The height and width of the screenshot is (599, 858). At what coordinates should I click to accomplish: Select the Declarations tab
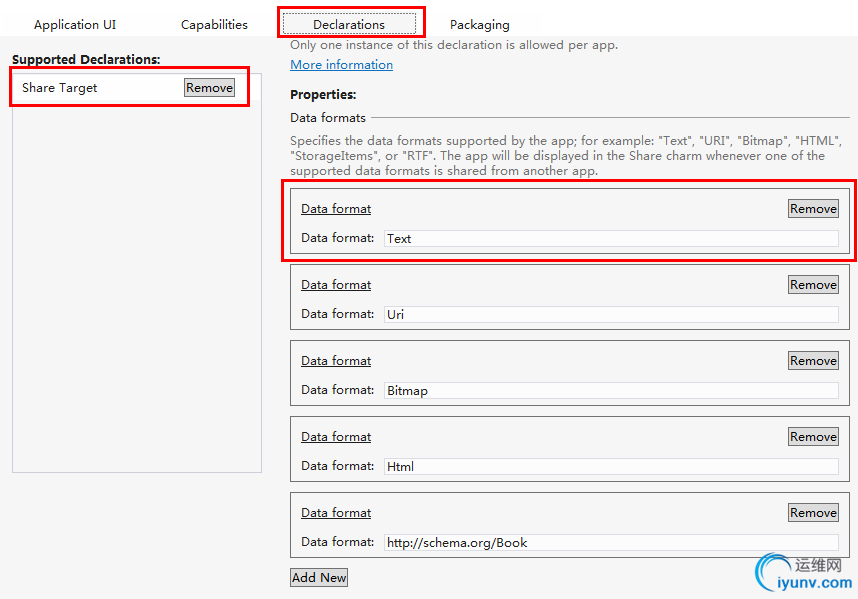(x=349, y=24)
